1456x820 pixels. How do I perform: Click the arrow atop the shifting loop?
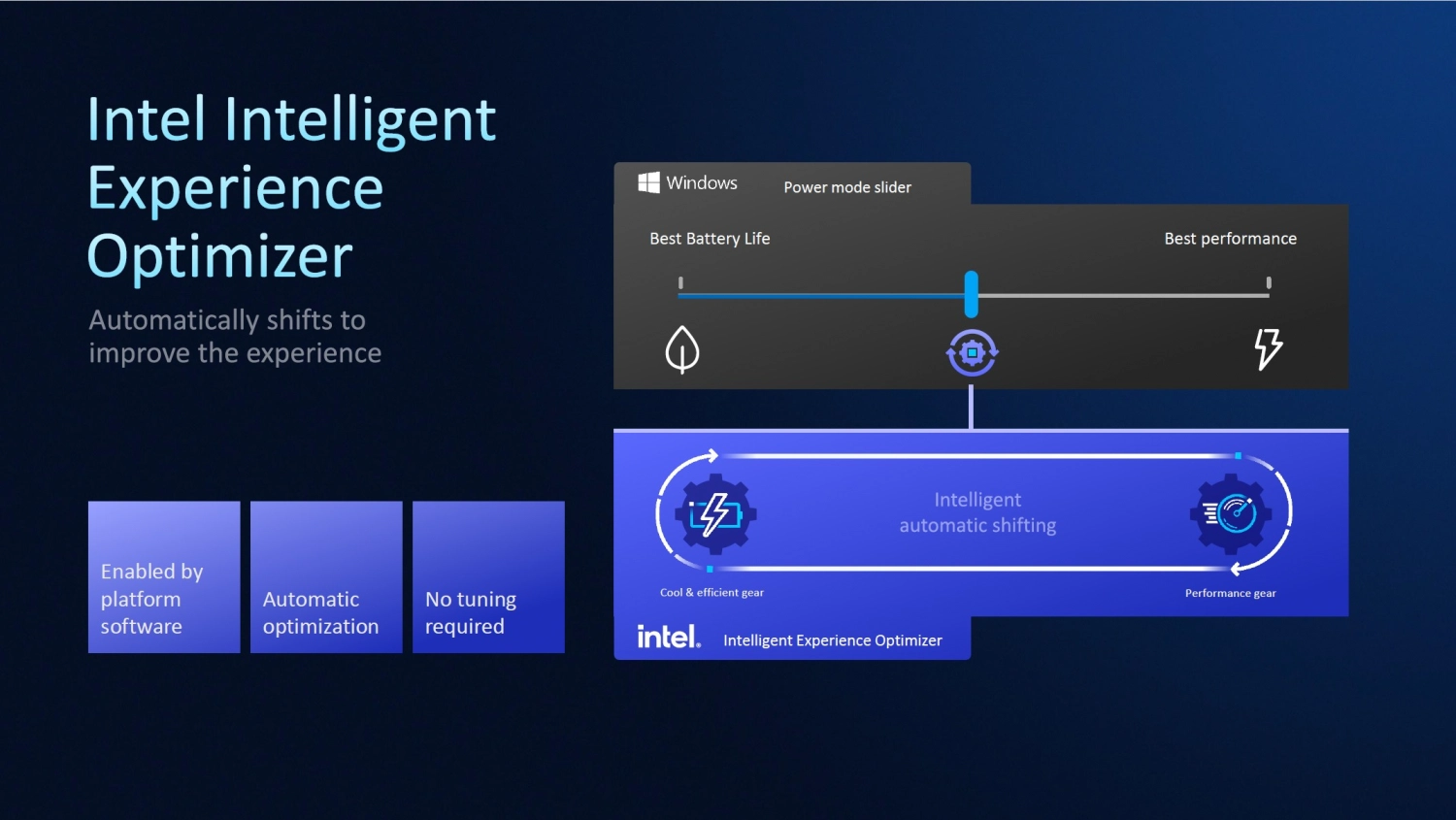pos(712,455)
